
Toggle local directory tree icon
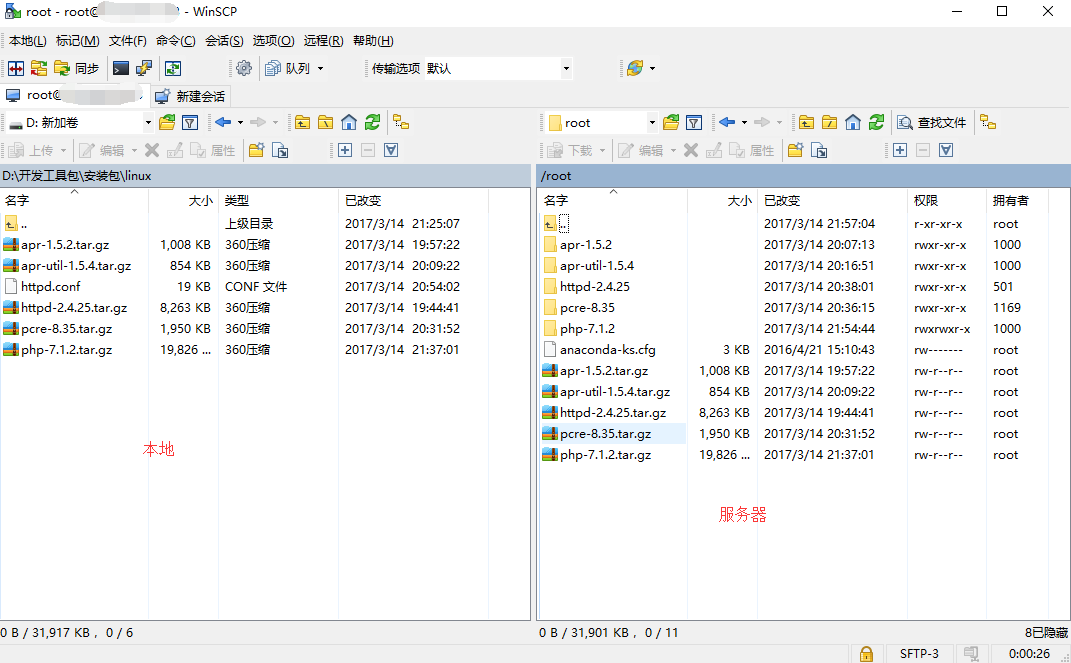pyautogui.click(x=401, y=123)
